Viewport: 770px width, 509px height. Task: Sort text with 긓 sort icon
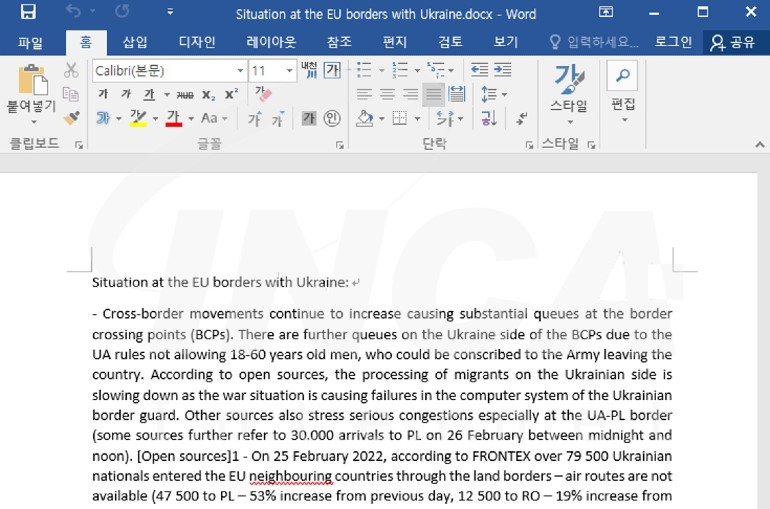click(x=488, y=118)
